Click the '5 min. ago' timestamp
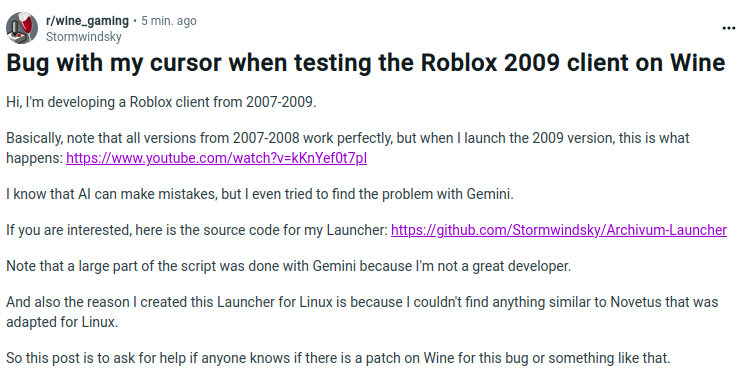Viewport: 755px width, 383px height. click(169, 21)
